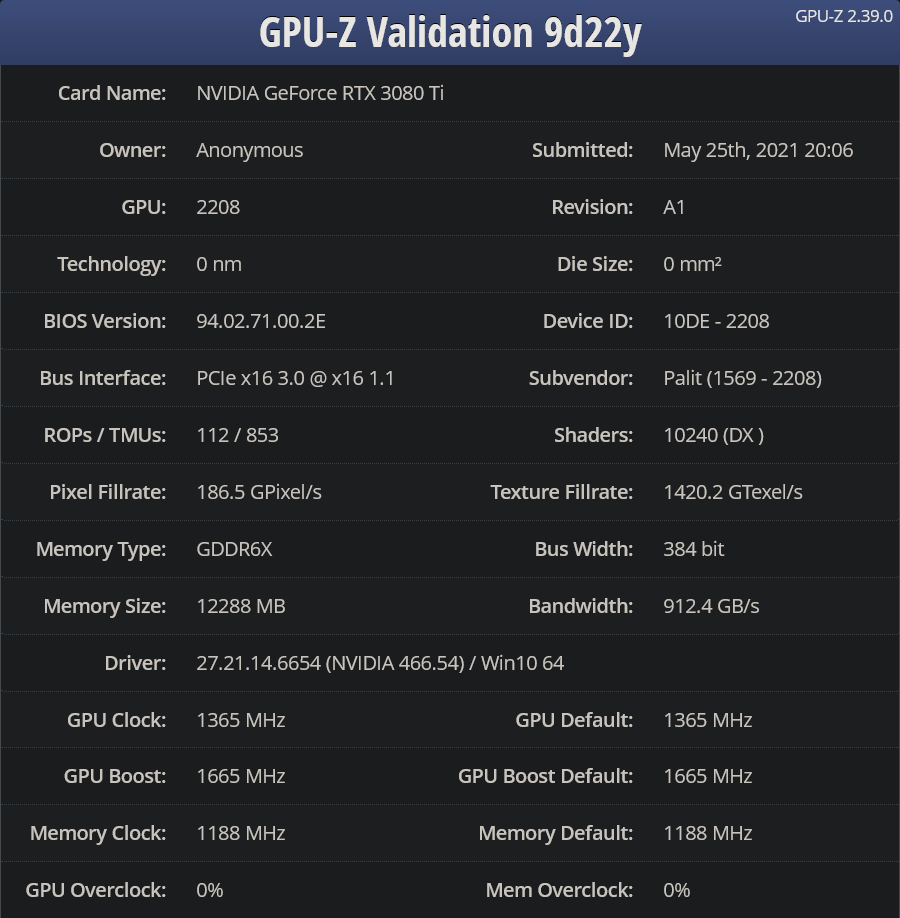Click the 'Subvendor:' label
Screen dimensions: 900x918
pos(581,378)
